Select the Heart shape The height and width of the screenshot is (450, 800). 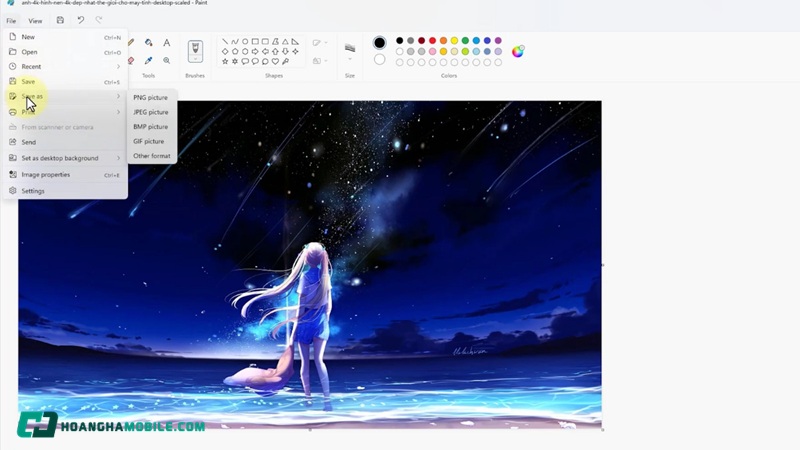275,61
